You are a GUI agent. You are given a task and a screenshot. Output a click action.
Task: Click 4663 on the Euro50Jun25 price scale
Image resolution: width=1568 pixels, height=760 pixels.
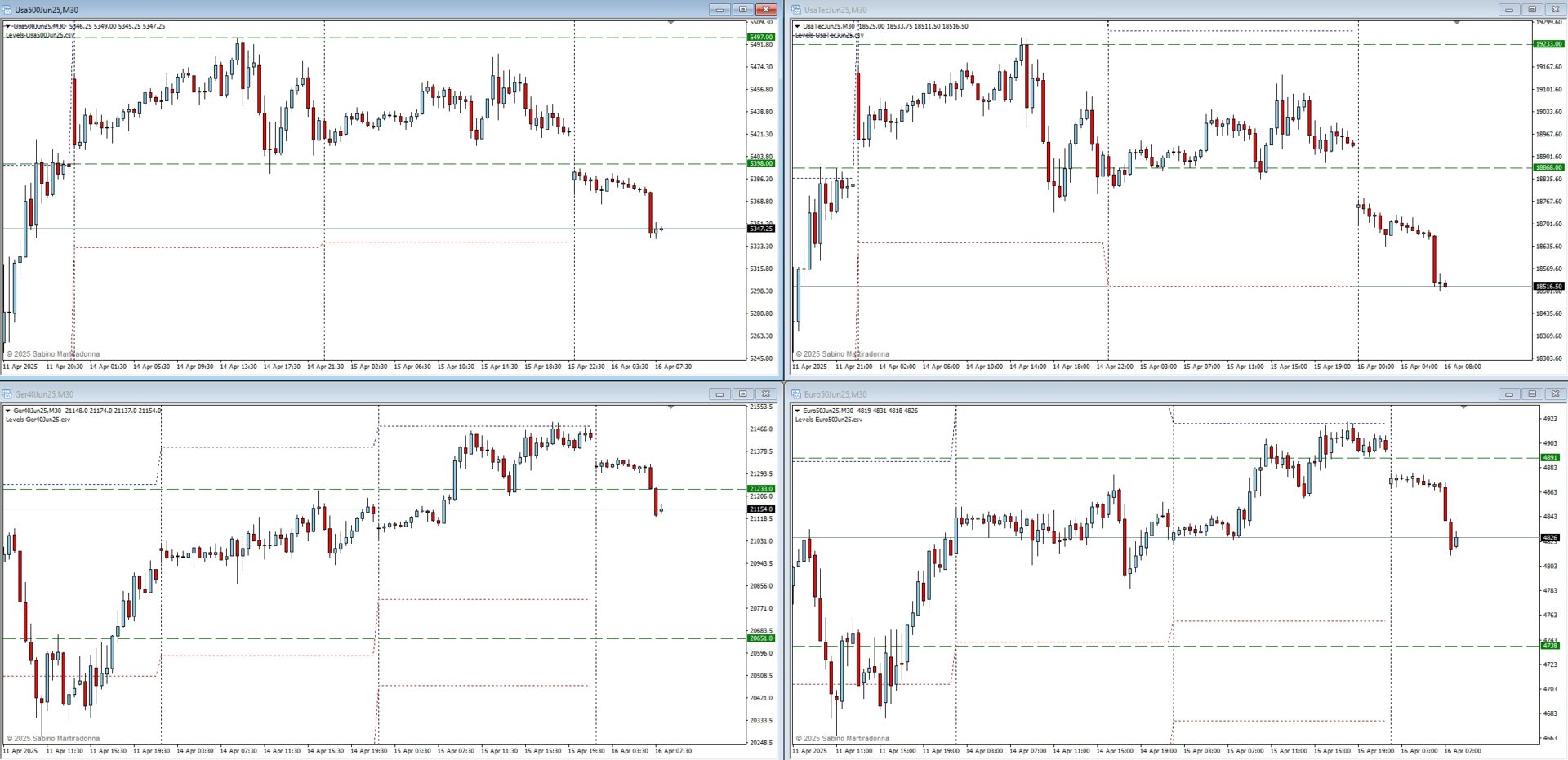click(x=1550, y=738)
